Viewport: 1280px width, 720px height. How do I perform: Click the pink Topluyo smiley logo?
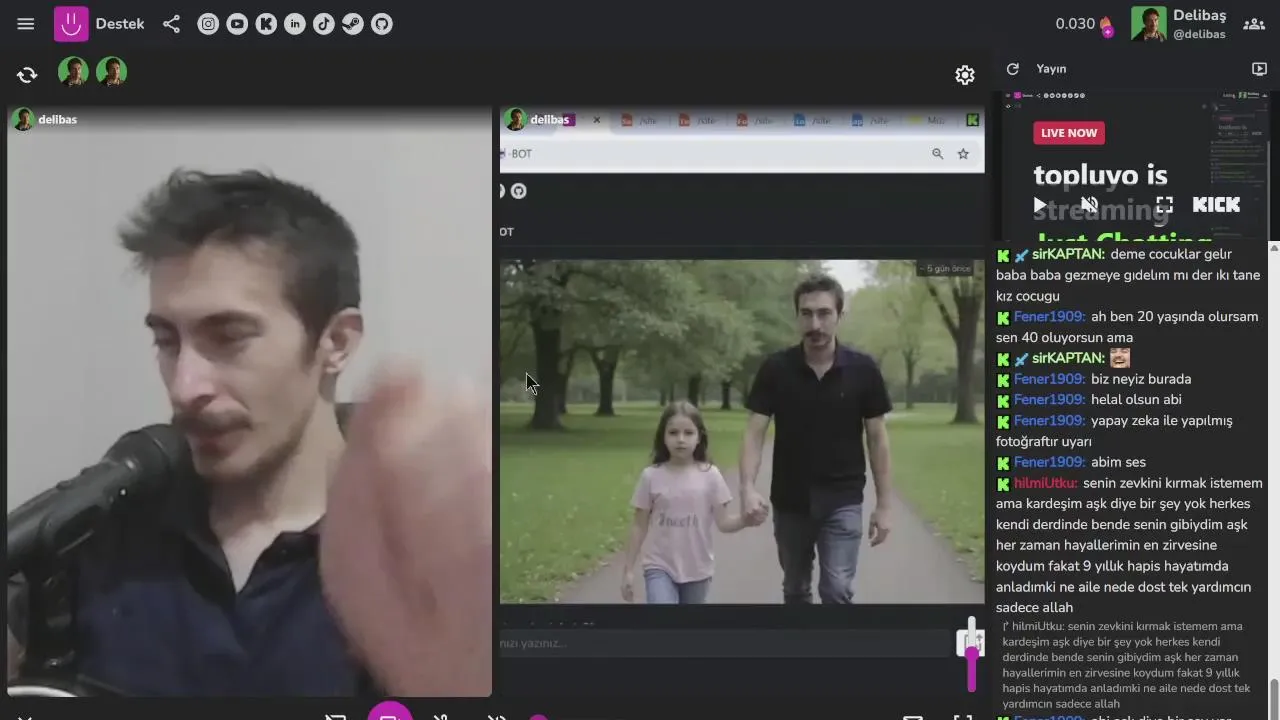point(70,24)
